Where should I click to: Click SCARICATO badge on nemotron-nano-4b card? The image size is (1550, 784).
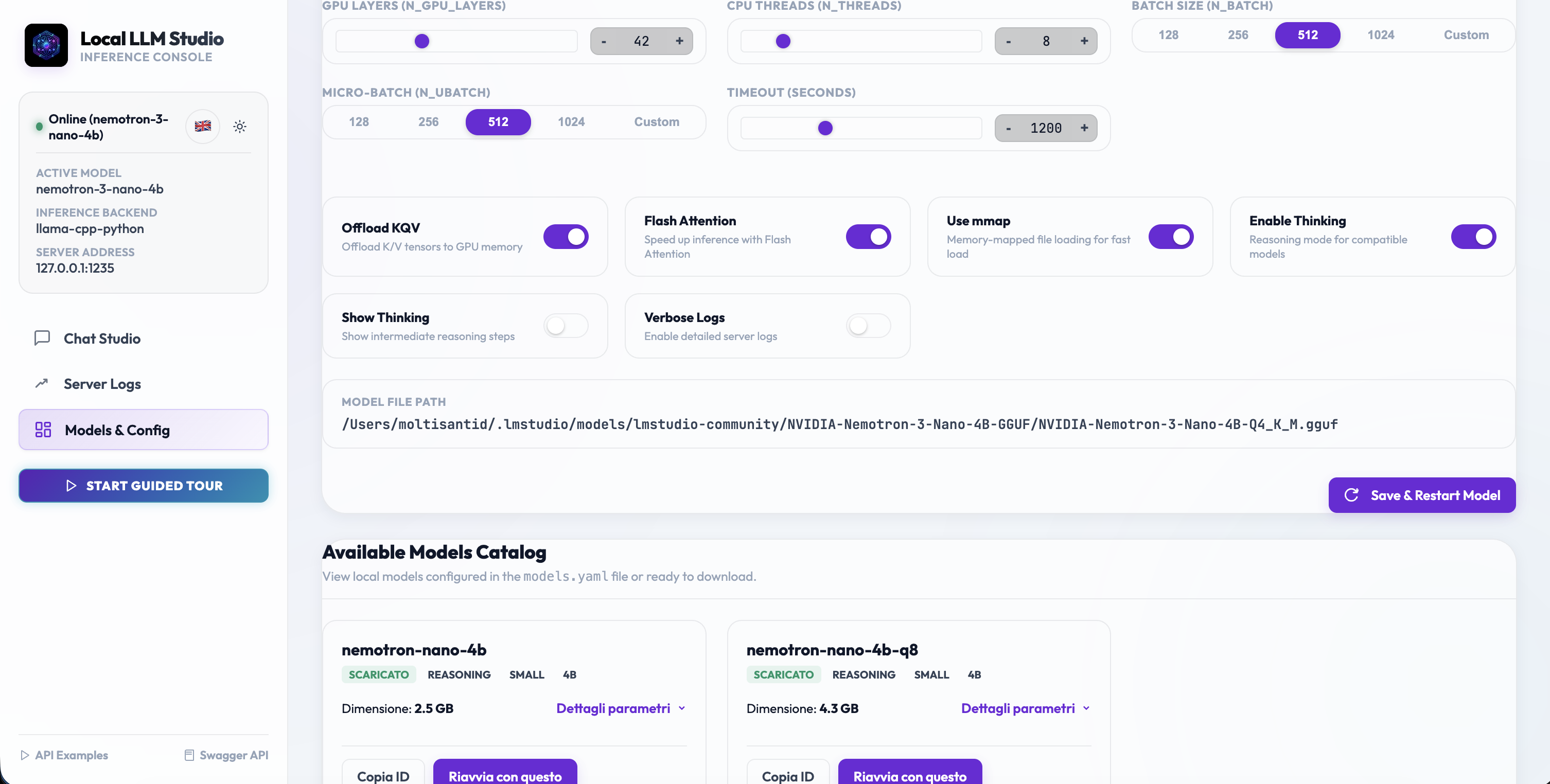click(x=378, y=674)
